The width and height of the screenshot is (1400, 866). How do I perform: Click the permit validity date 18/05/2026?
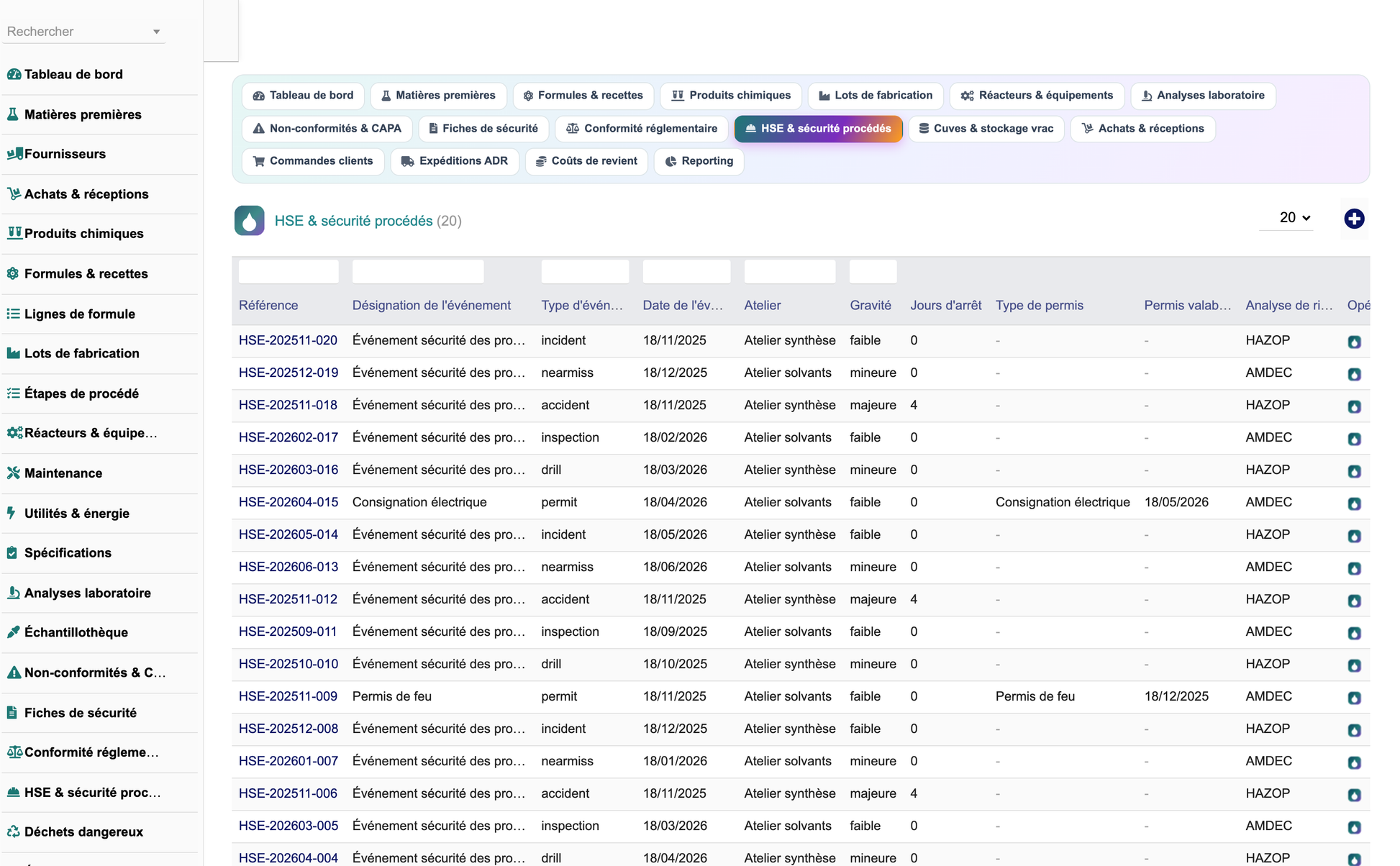point(1176,502)
